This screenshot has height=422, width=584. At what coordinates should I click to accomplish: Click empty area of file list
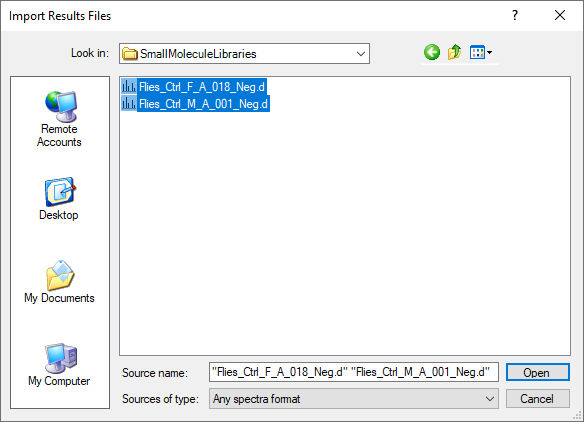(x=345, y=231)
